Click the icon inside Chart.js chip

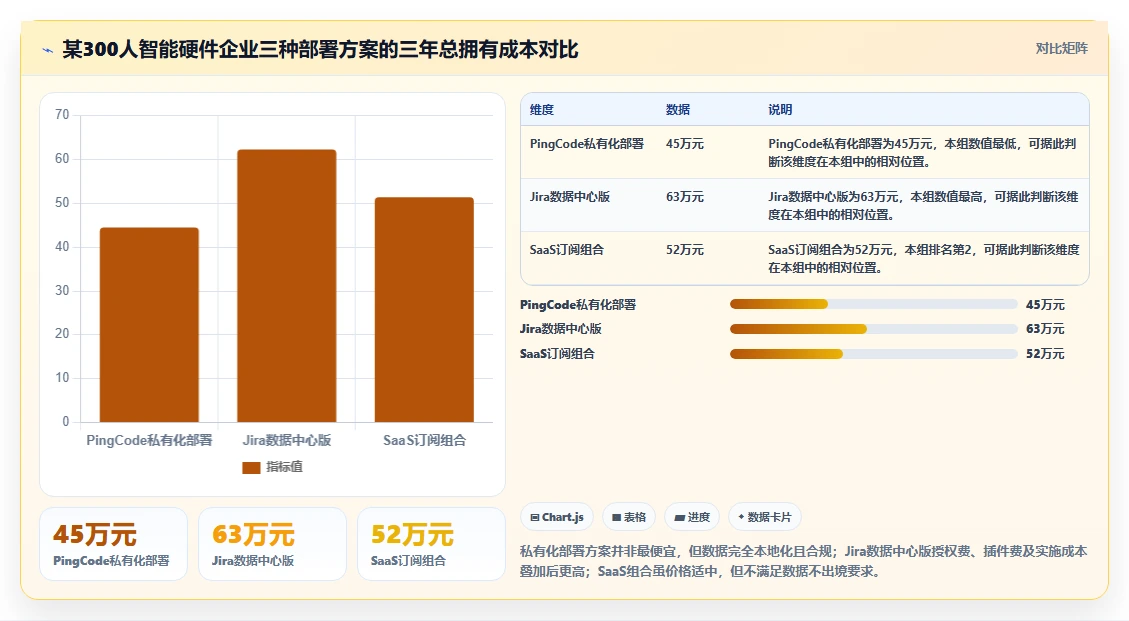pyautogui.click(x=535, y=517)
